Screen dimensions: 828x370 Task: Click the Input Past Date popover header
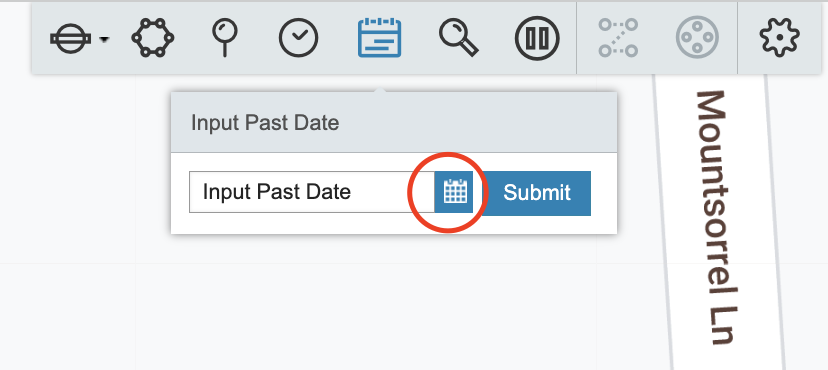tap(393, 122)
